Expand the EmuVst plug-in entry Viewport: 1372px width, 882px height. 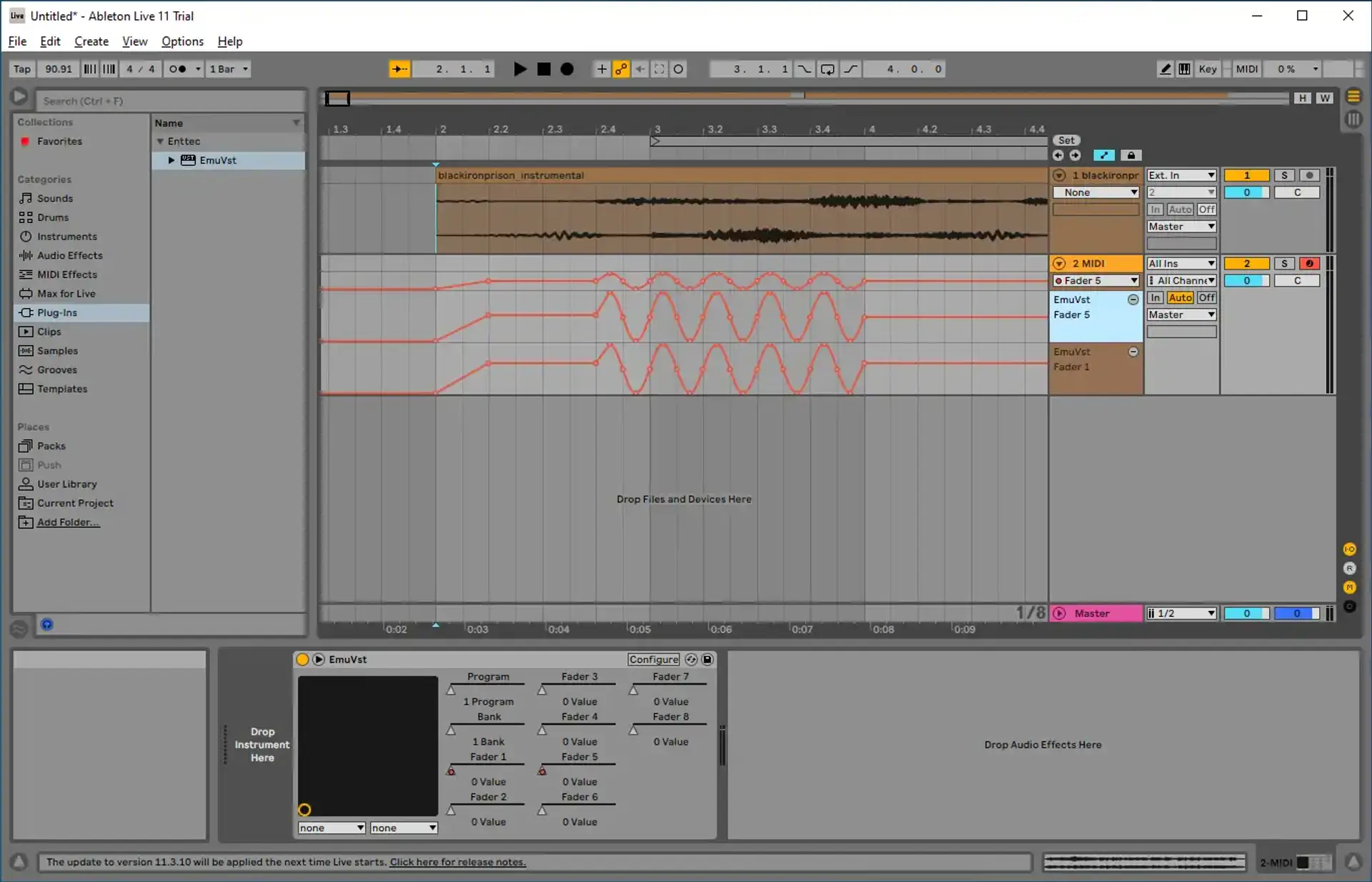[171, 160]
